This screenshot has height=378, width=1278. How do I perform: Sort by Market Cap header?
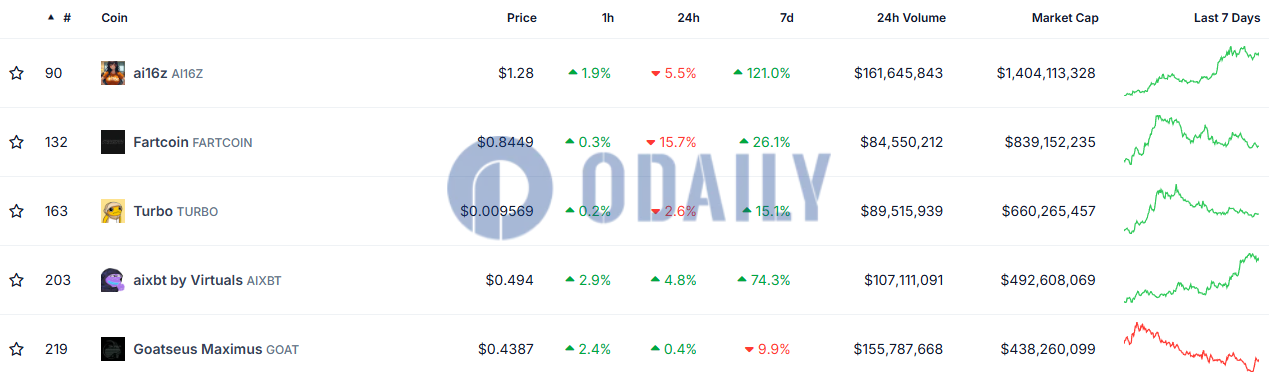tap(1065, 18)
